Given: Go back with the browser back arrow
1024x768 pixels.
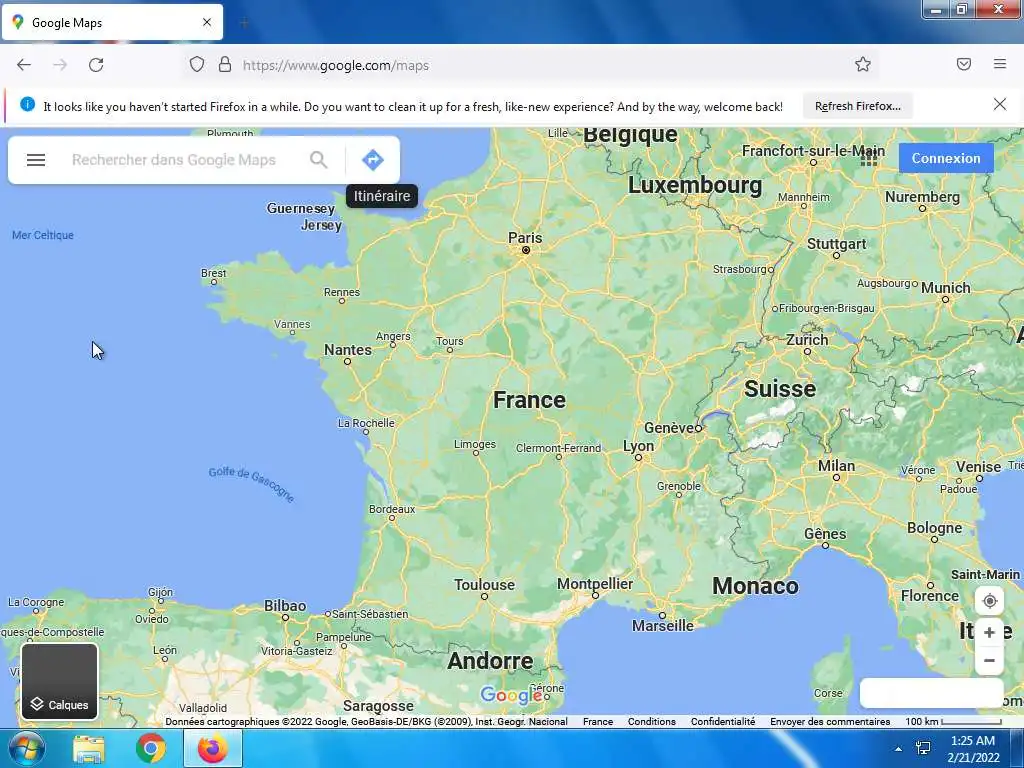Looking at the screenshot, I should coord(24,65).
